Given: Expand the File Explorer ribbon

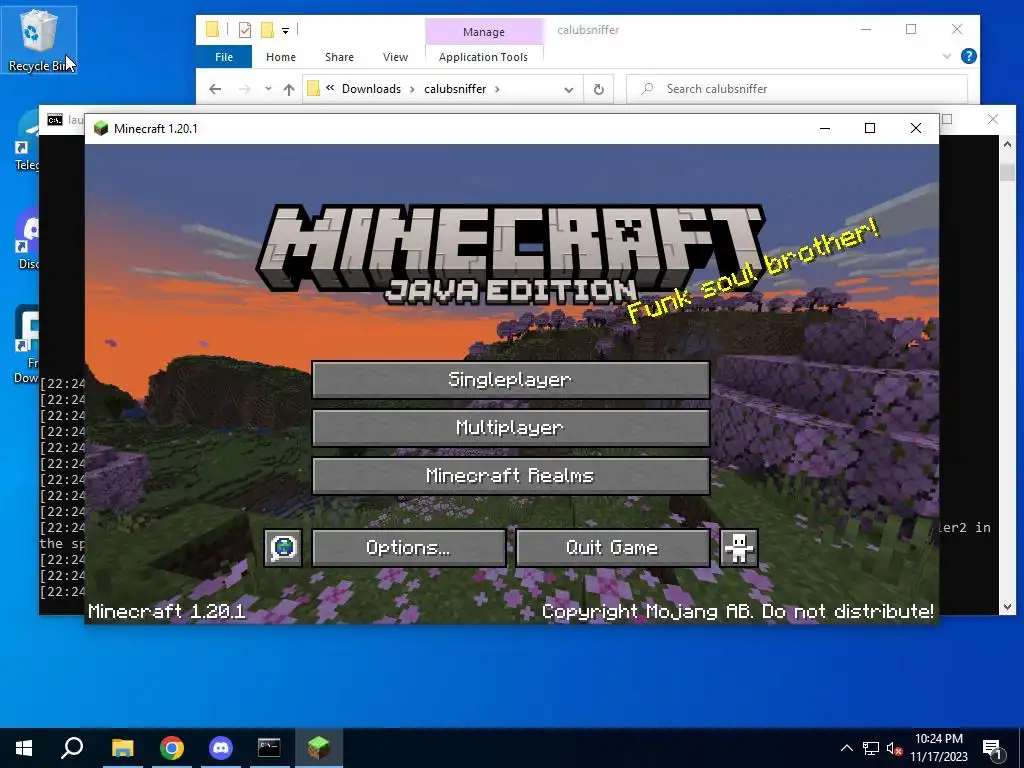Looking at the screenshot, I should tap(946, 57).
